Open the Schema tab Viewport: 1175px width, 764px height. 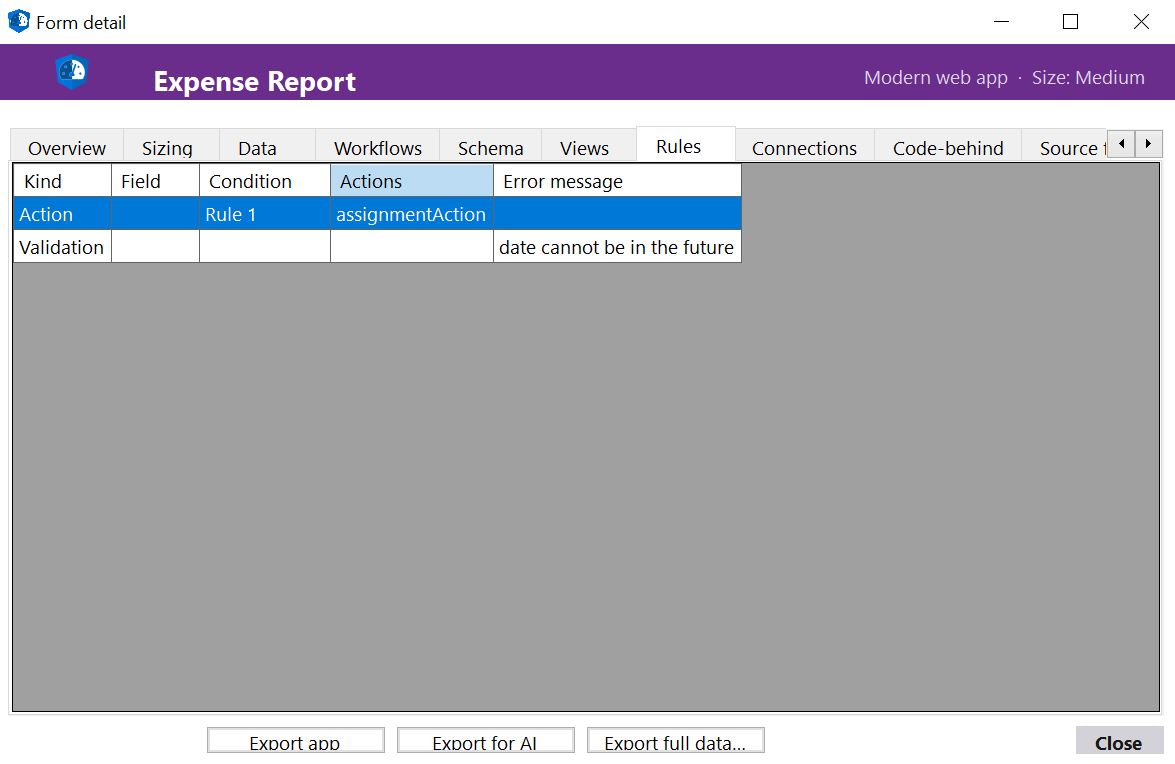point(490,147)
